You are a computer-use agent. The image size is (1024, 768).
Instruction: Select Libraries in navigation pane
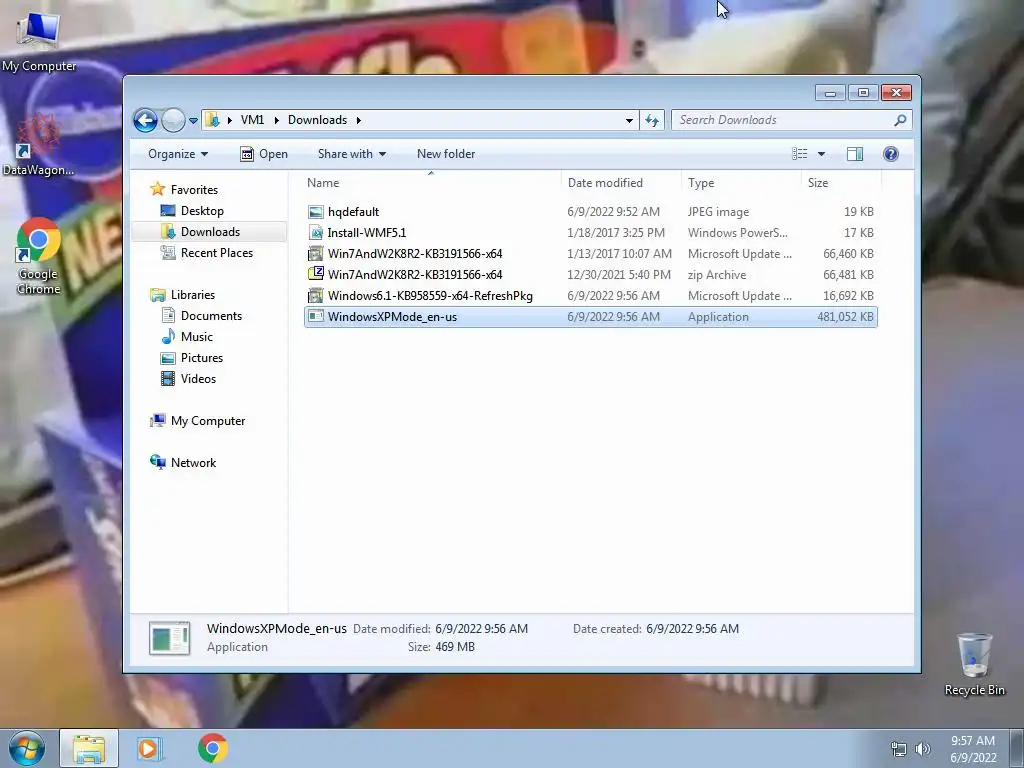click(x=193, y=295)
